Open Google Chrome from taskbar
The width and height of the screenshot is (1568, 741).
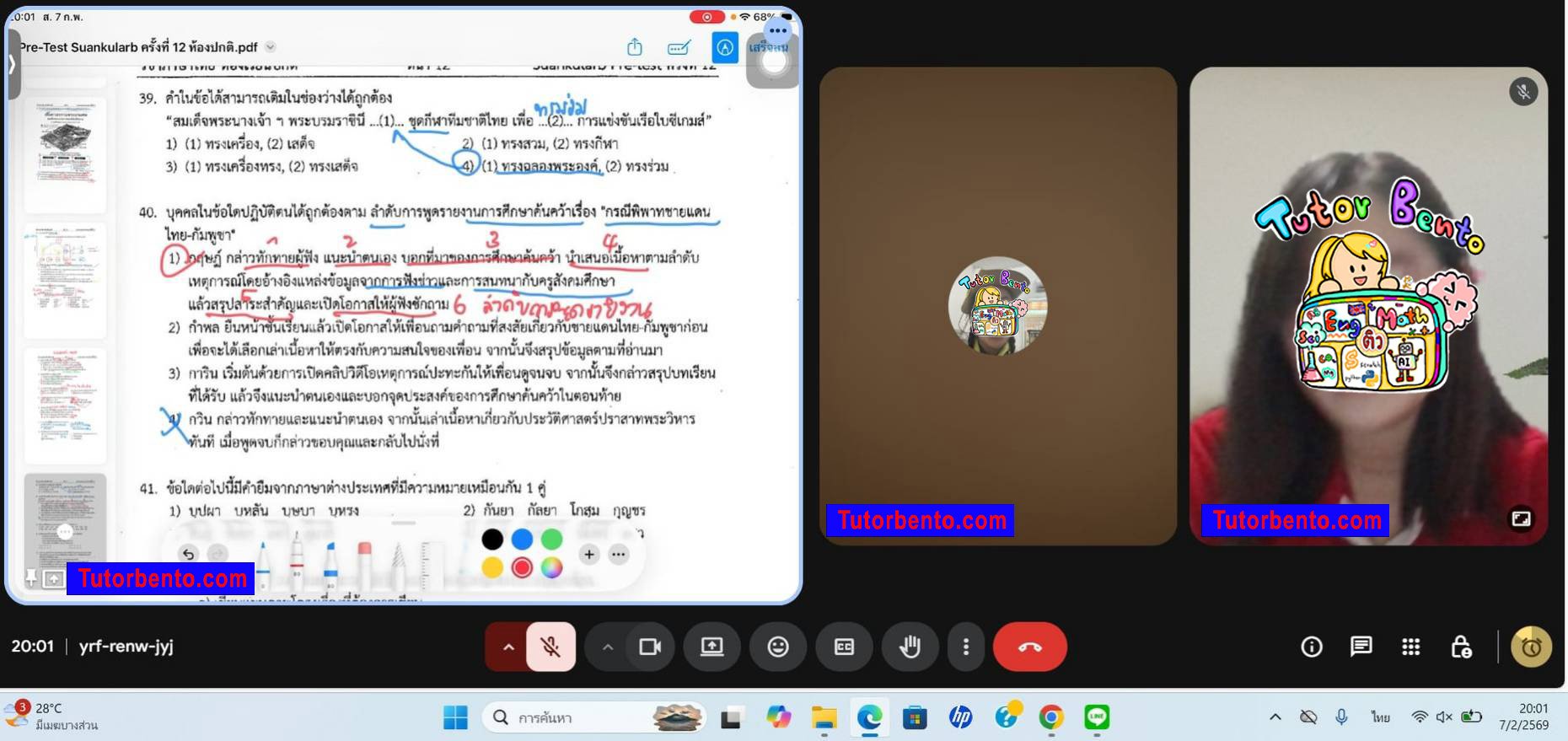point(1051,717)
